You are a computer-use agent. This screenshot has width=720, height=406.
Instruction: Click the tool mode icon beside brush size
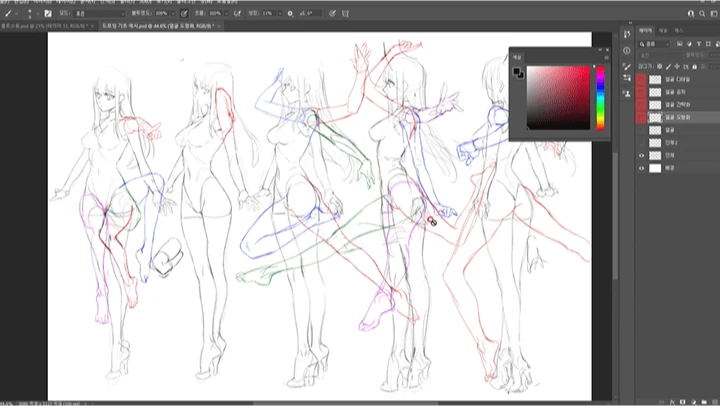[48, 13]
